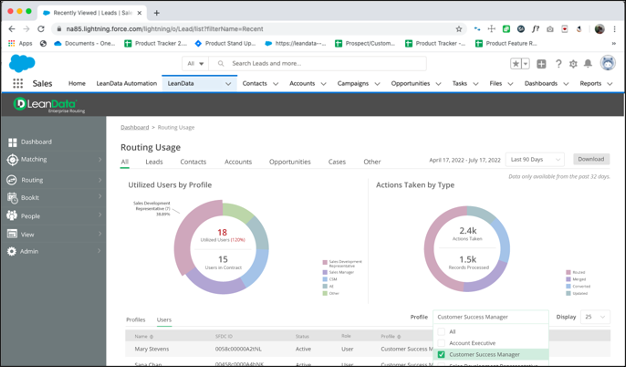Screen dimensions: 626x367
Task: Switch to the Contacts usage tab
Action: (x=193, y=162)
